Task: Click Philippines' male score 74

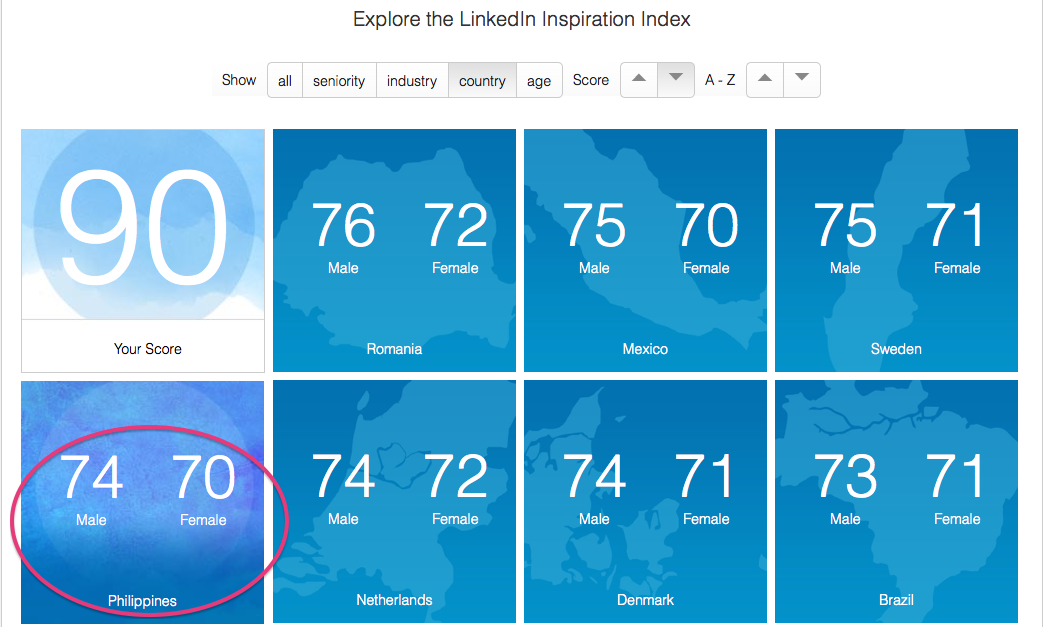Action: point(92,476)
